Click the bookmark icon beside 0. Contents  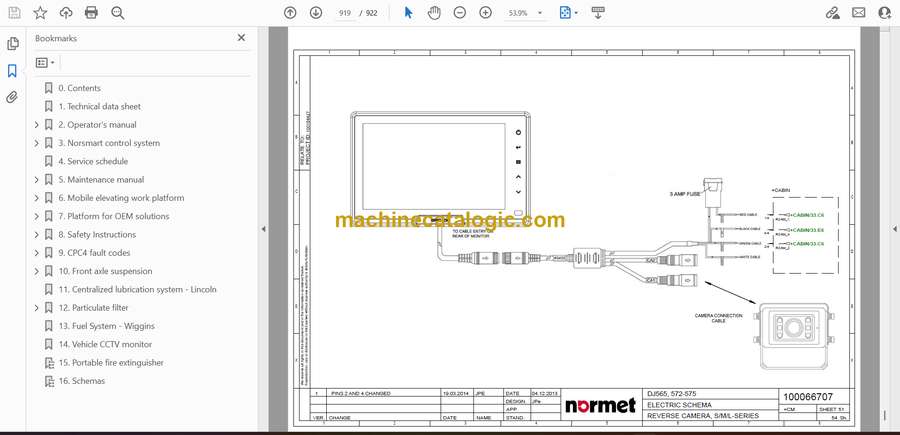(49, 88)
